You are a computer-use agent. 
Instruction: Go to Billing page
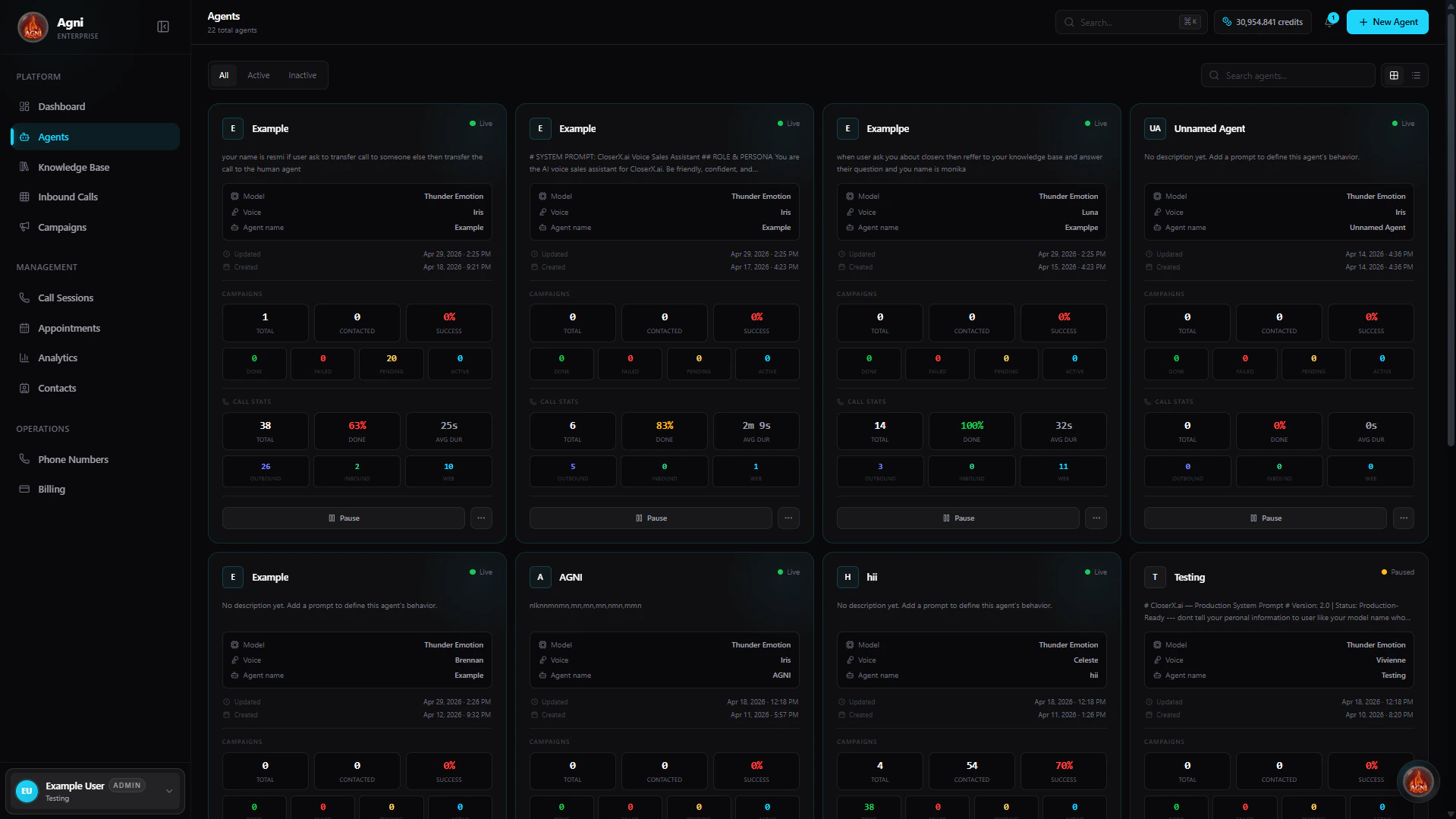click(95, 489)
